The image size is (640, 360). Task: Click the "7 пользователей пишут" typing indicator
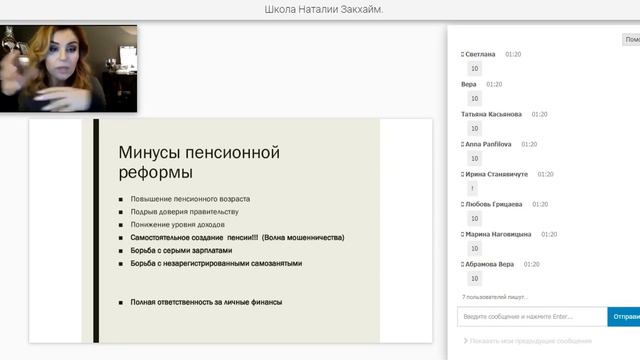(x=495, y=297)
